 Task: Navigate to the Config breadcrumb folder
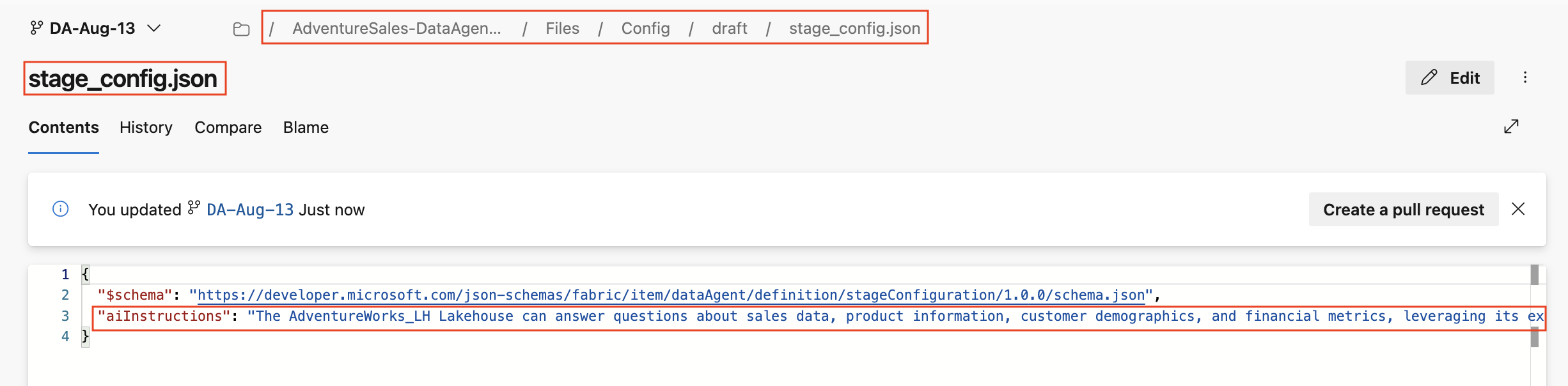pyautogui.click(x=645, y=28)
